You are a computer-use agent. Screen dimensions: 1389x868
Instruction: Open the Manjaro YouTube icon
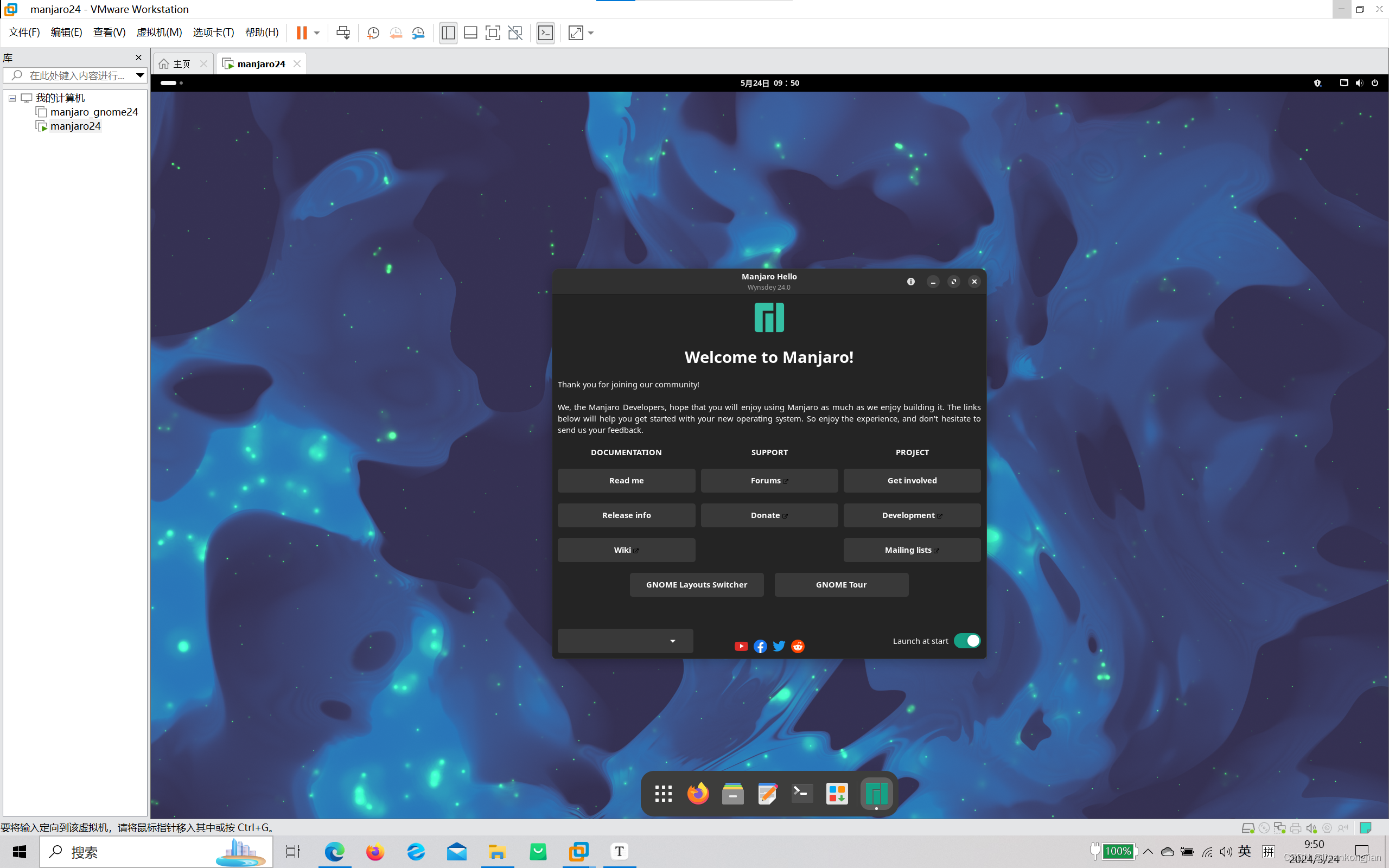click(x=741, y=647)
